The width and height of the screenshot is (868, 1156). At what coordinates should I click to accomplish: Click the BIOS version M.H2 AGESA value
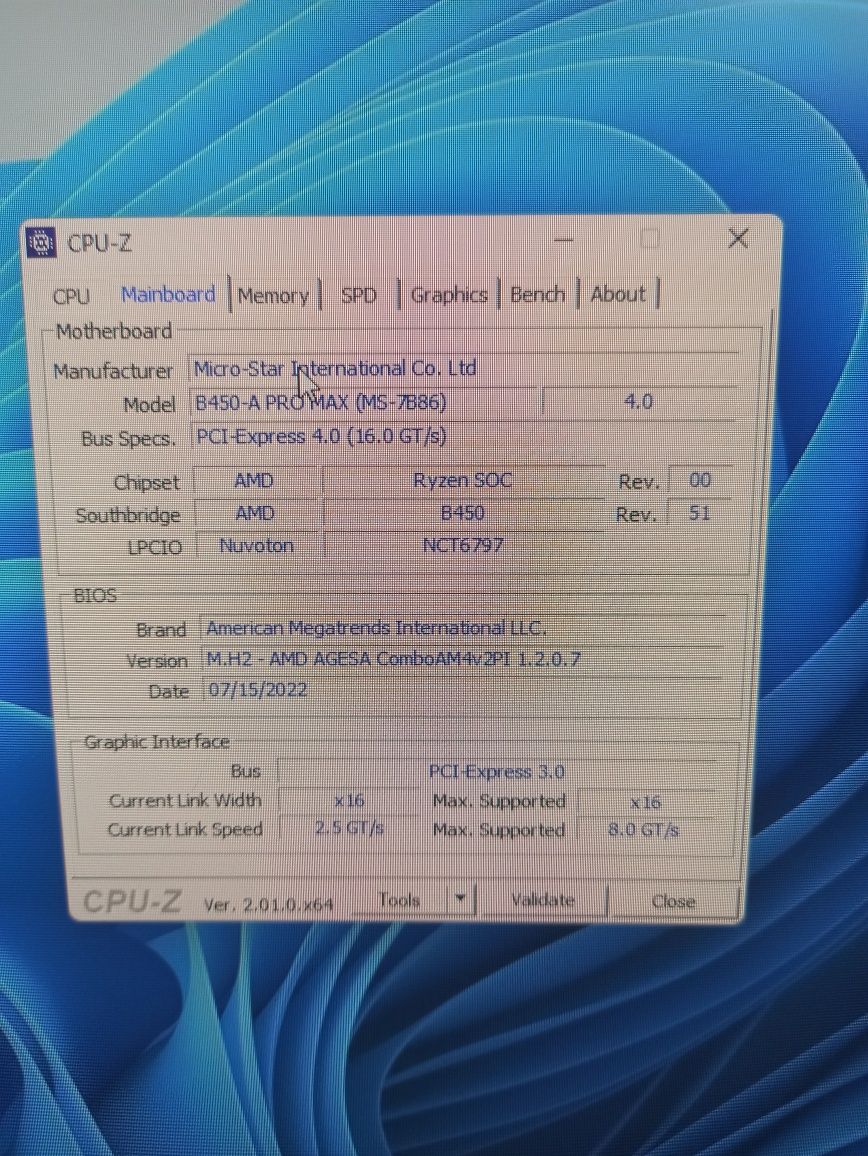(x=462, y=659)
